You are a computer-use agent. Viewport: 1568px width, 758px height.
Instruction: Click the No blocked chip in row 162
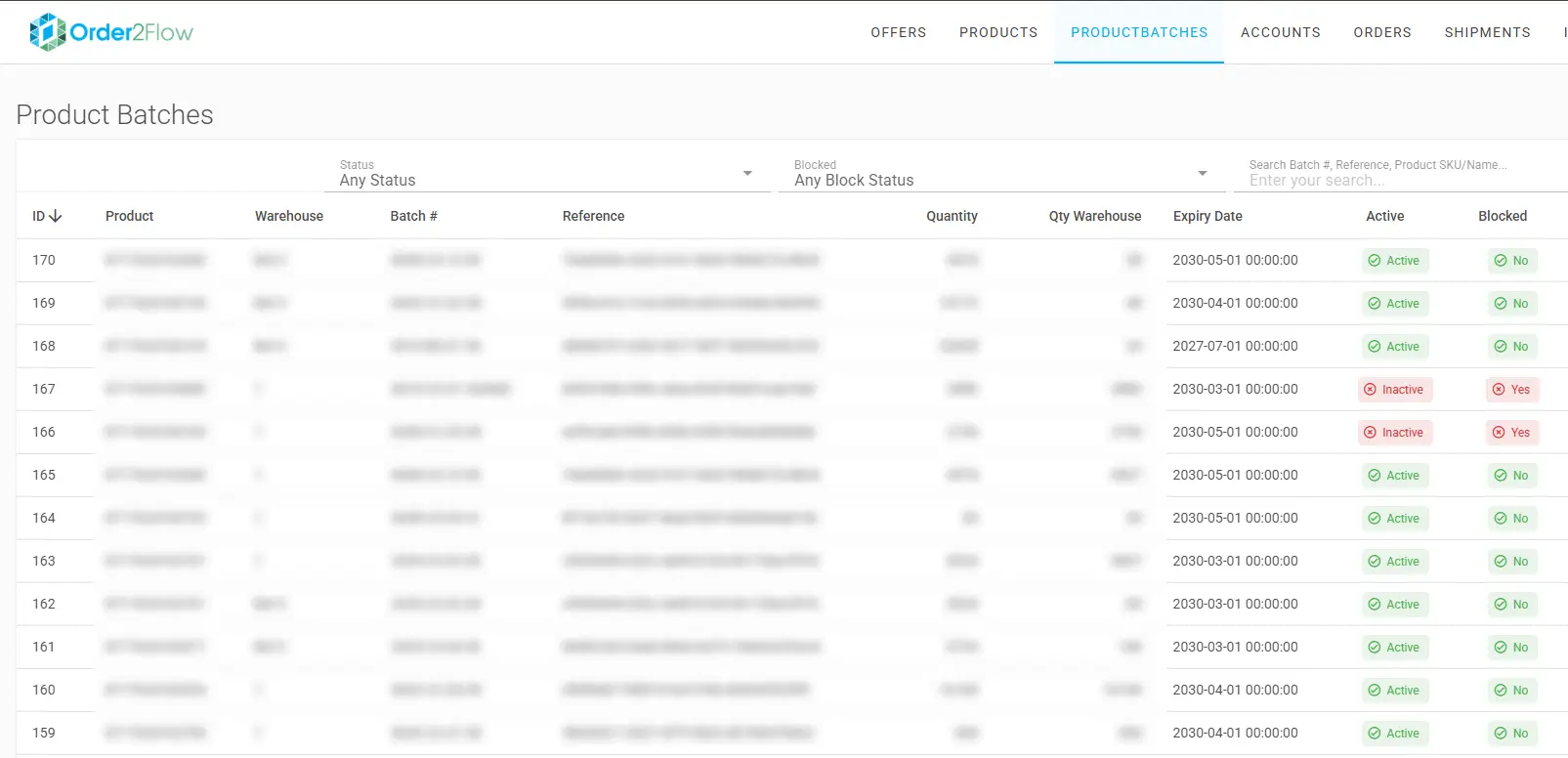click(x=1512, y=605)
